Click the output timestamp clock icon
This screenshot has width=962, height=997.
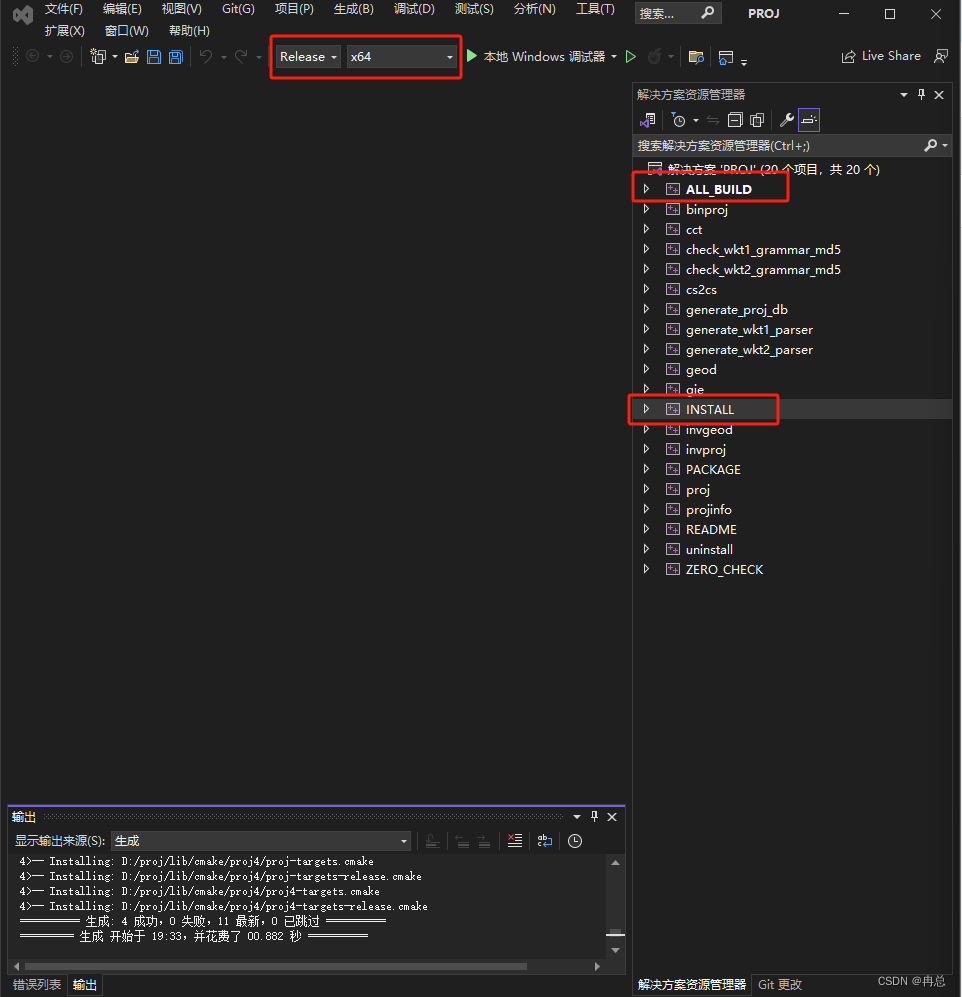(x=575, y=841)
